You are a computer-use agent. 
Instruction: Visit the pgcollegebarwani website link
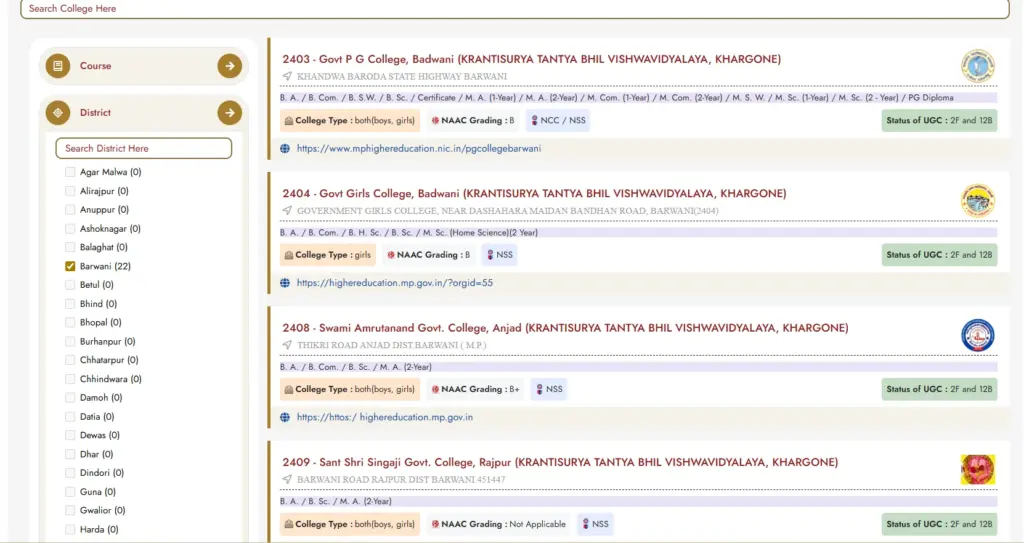419,148
